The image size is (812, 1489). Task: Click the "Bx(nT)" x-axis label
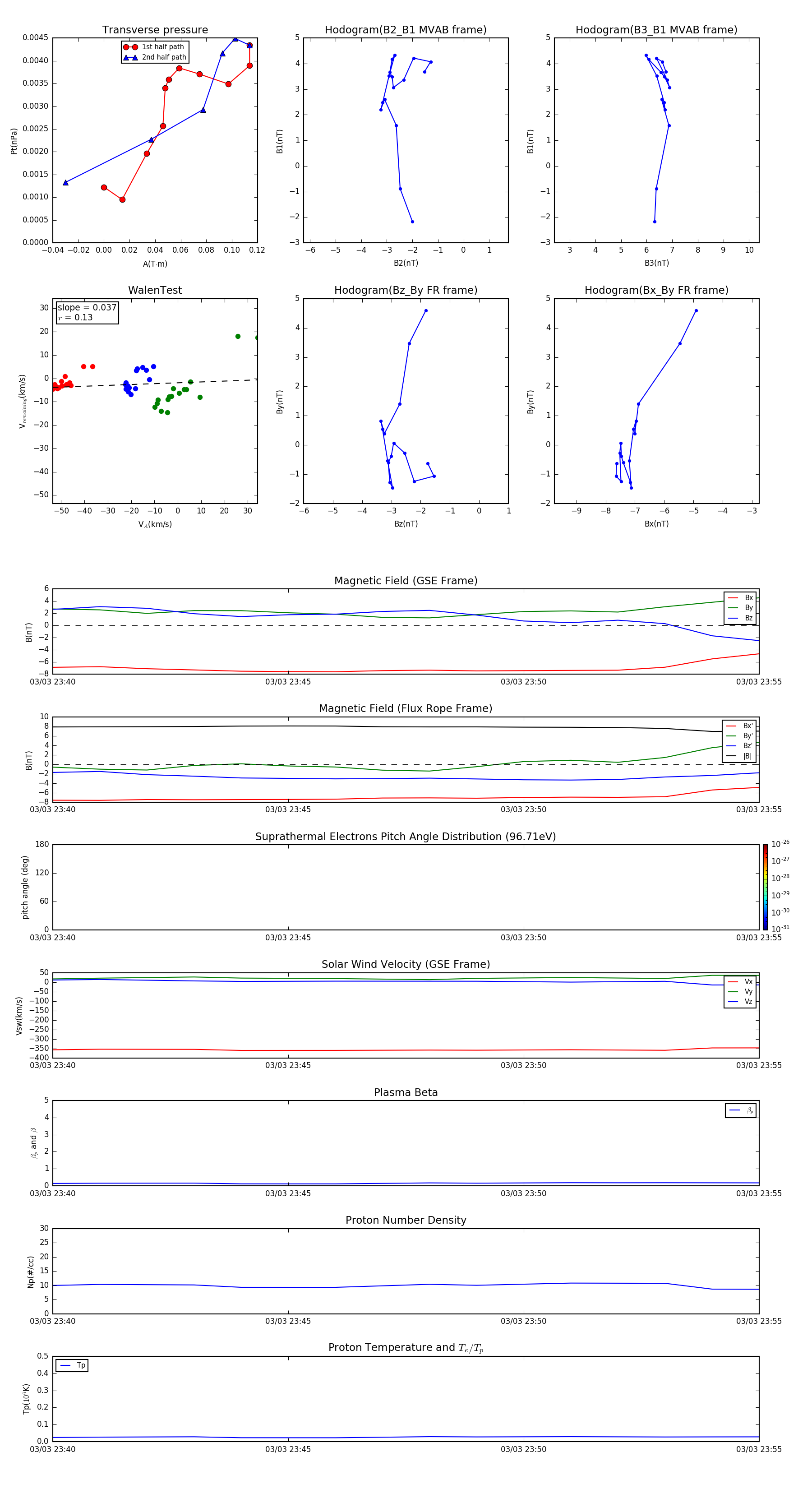(x=656, y=524)
